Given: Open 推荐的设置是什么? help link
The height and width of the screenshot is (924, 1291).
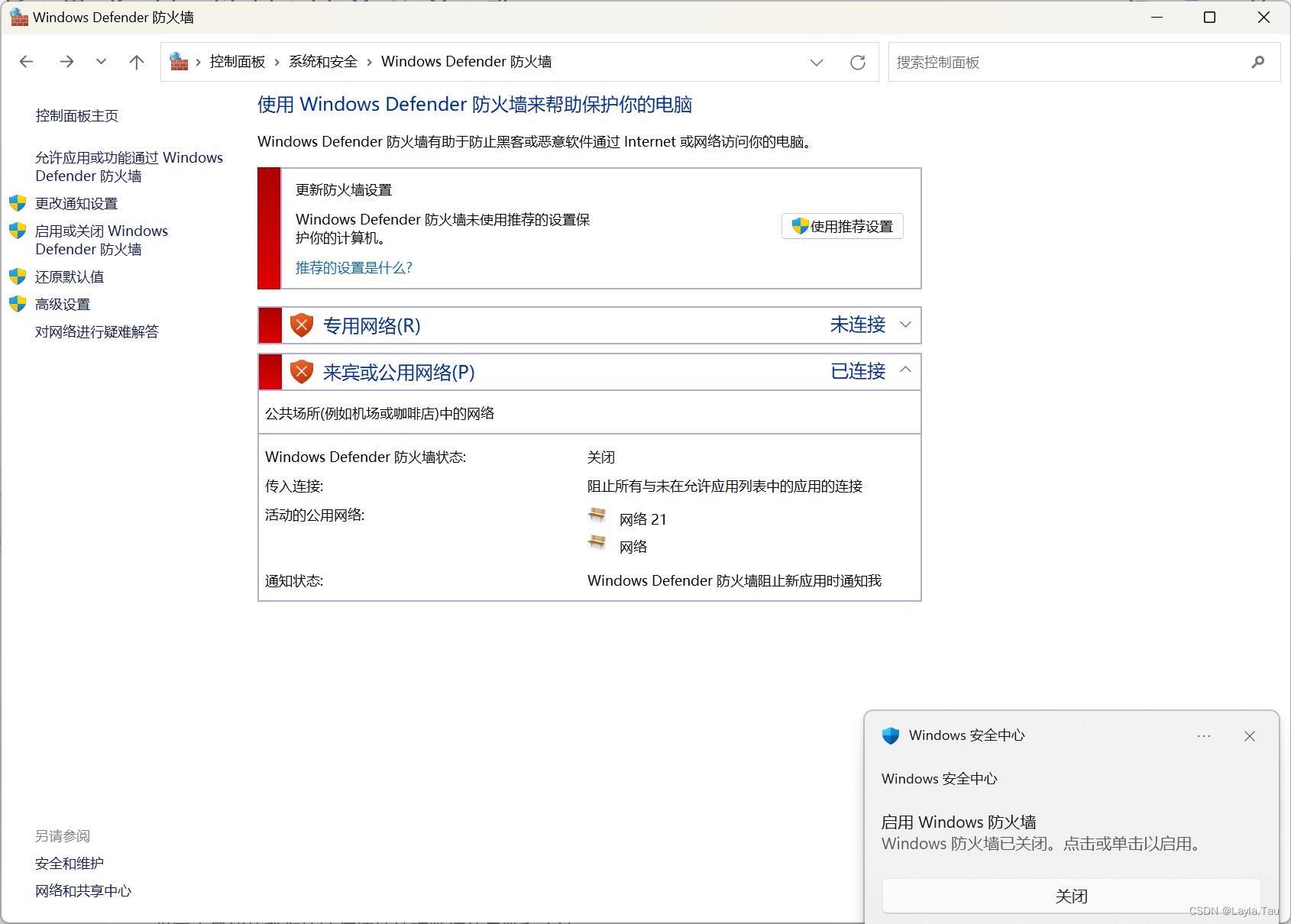Looking at the screenshot, I should click(354, 268).
